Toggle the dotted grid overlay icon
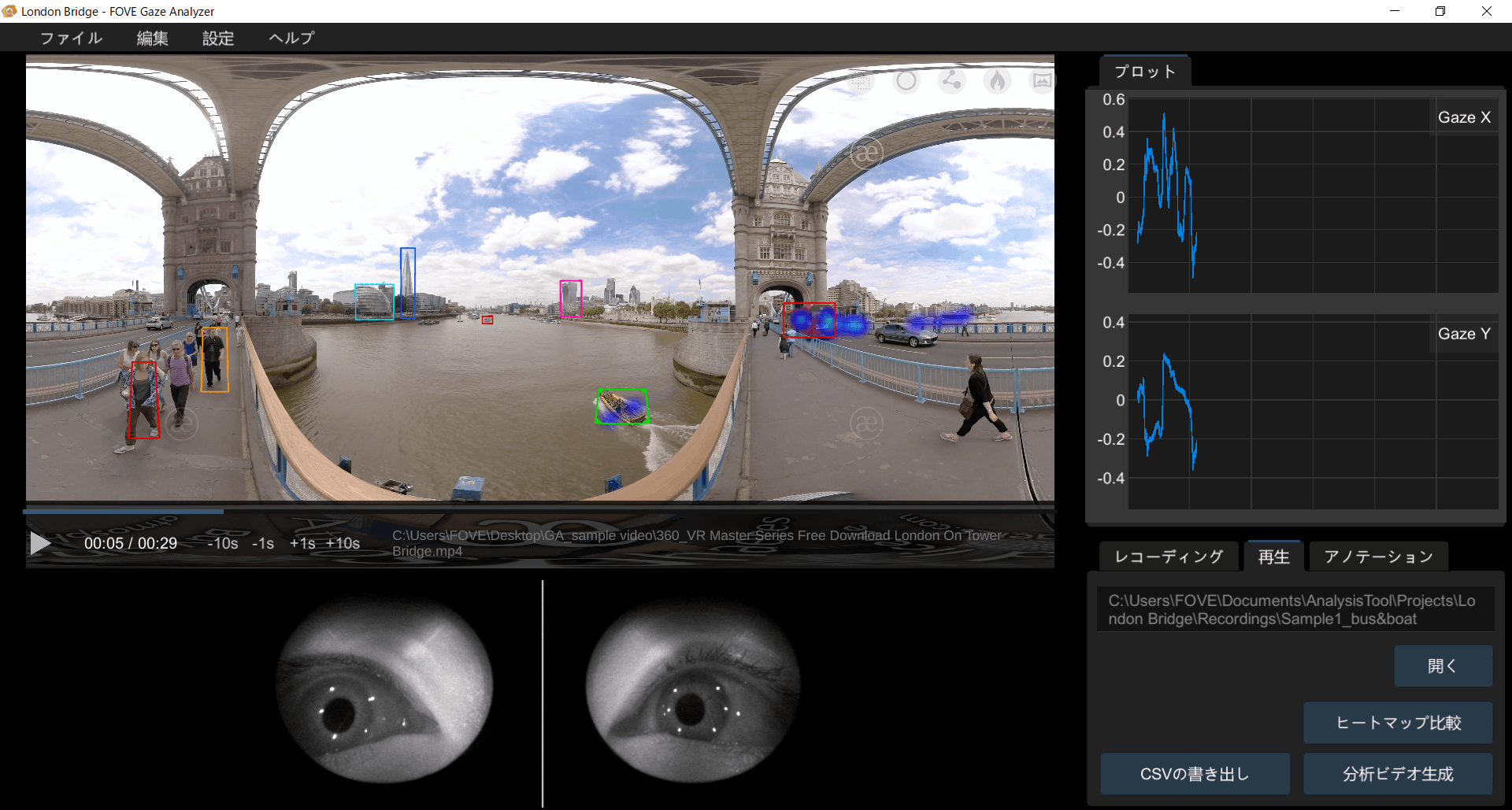The image size is (1512, 810). 862,80
